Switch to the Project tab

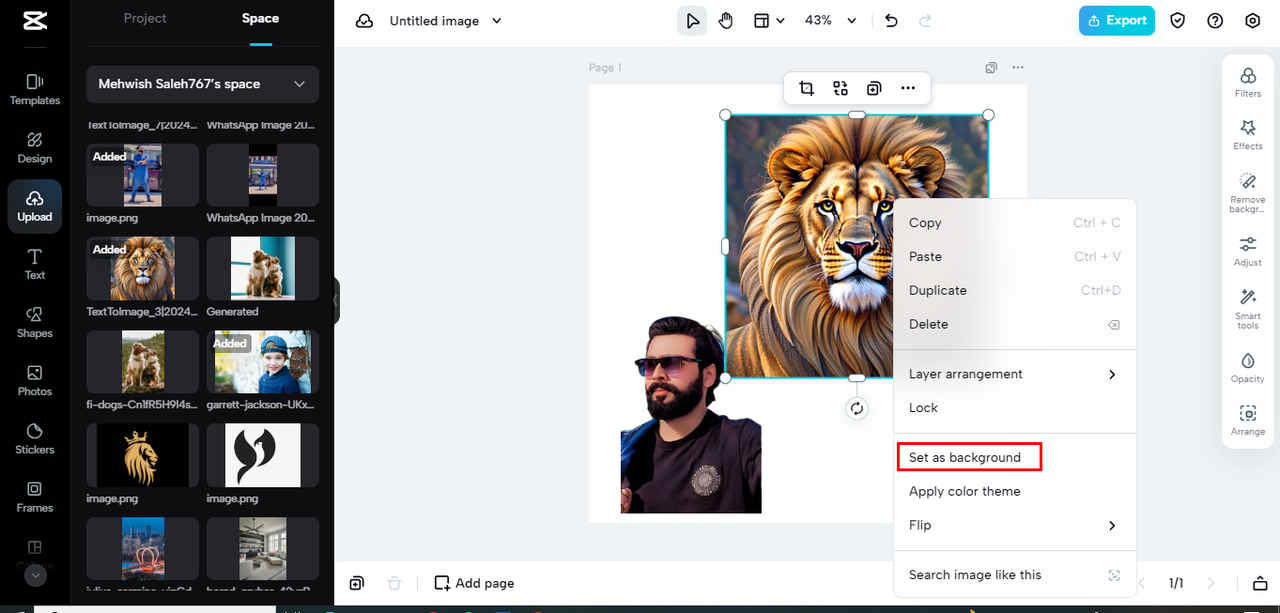pos(145,19)
